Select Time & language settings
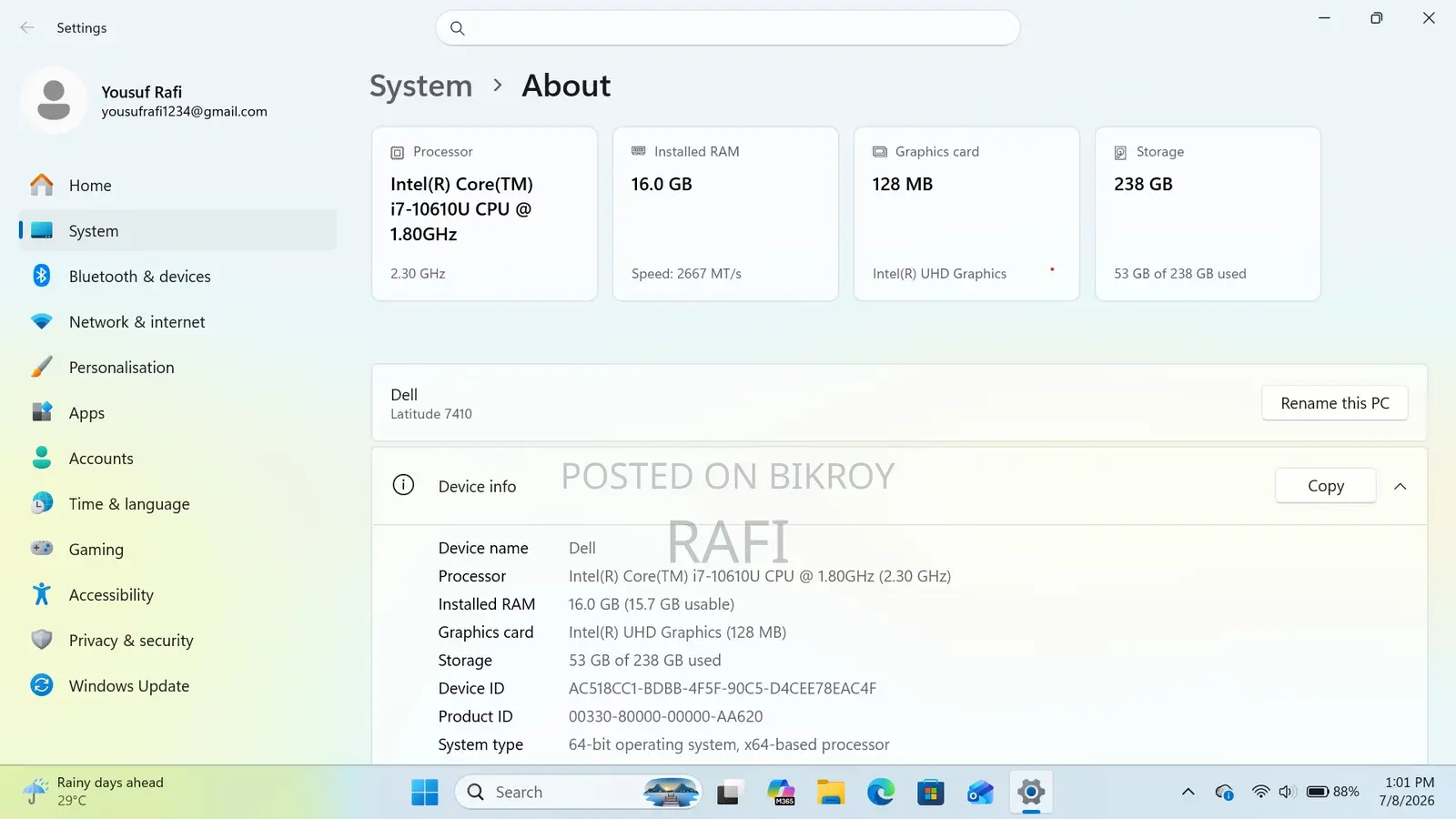The image size is (1456, 819). (177, 503)
